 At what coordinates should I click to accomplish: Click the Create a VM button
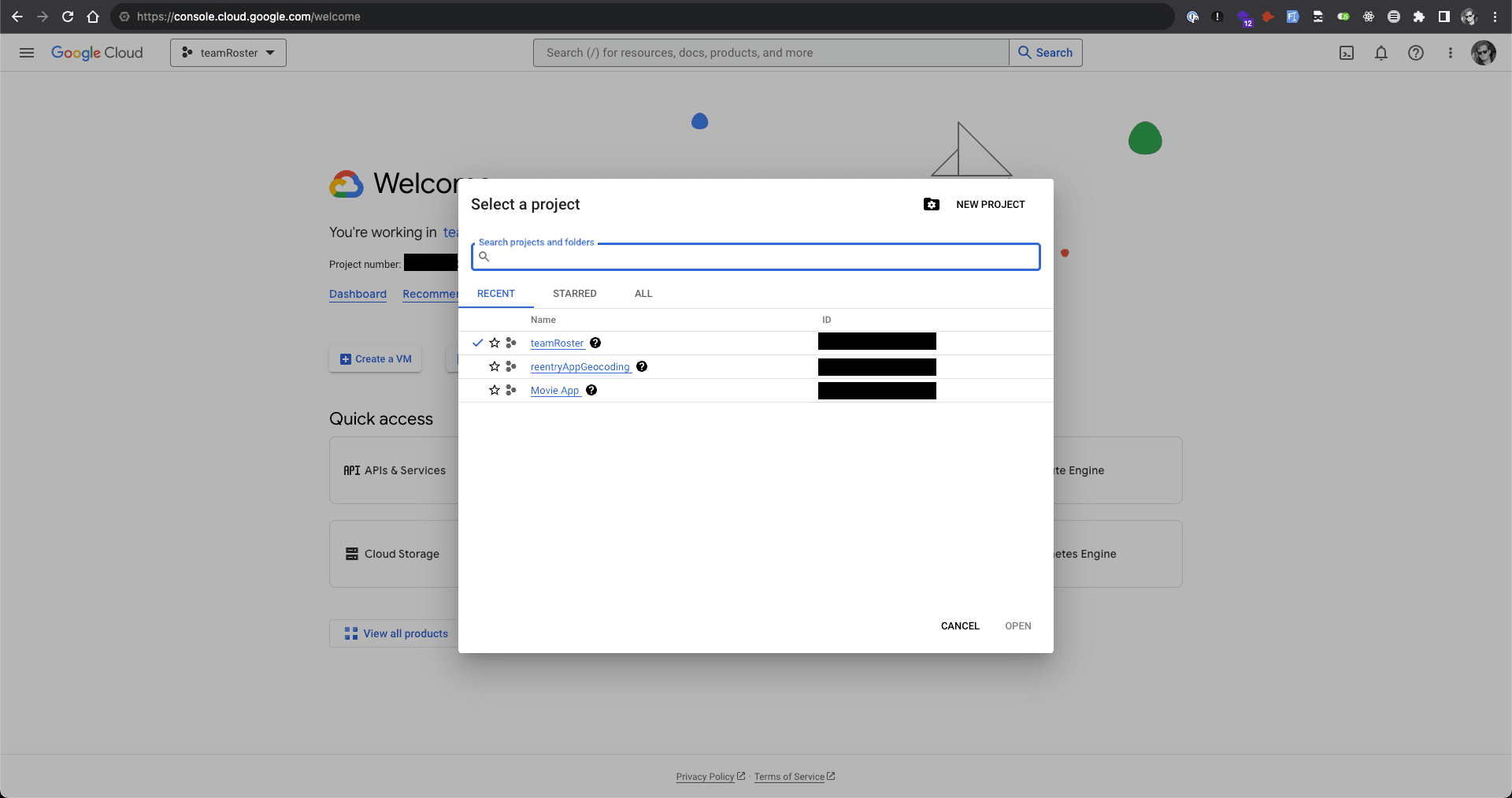click(376, 359)
